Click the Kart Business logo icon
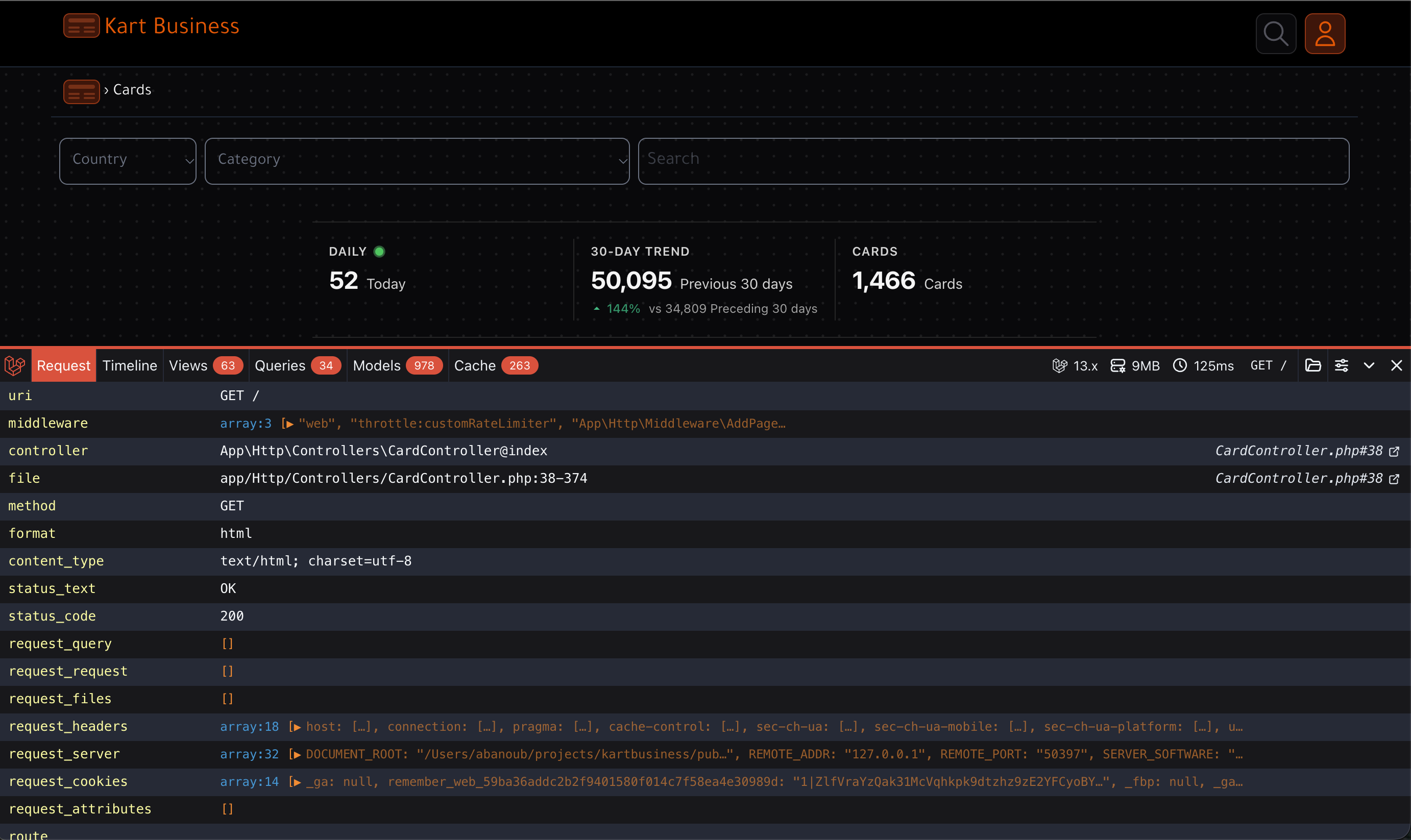 pyautogui.click(x=82, y=26)
